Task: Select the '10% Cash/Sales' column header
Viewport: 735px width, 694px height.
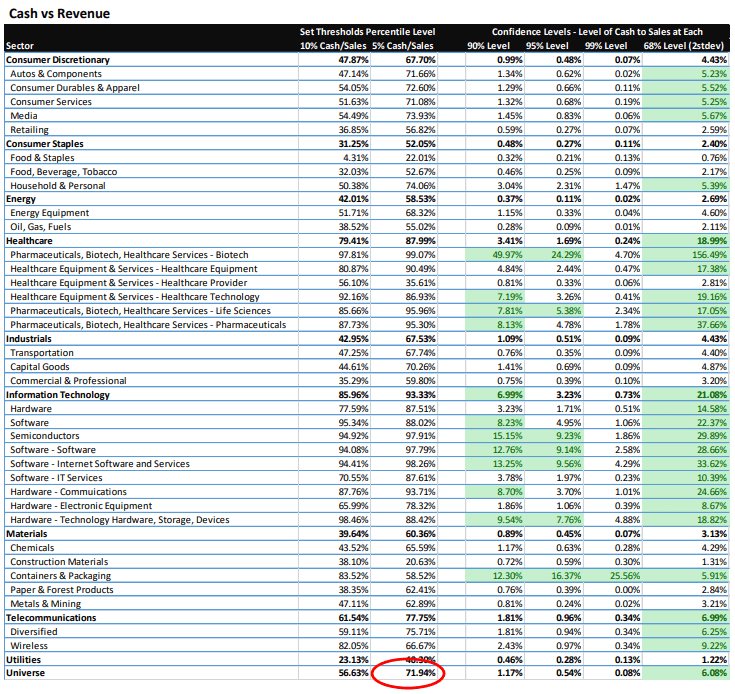Action: [333, 46]
